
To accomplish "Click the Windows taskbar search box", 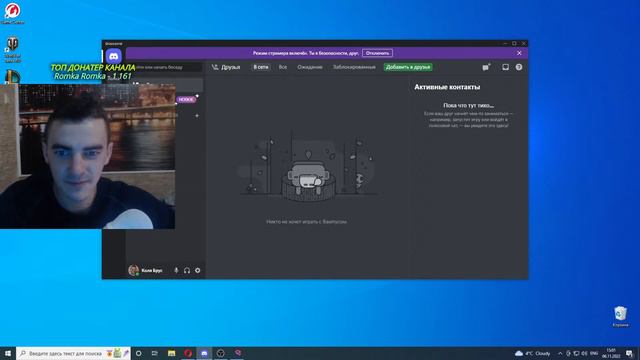I will click(73, 353).
